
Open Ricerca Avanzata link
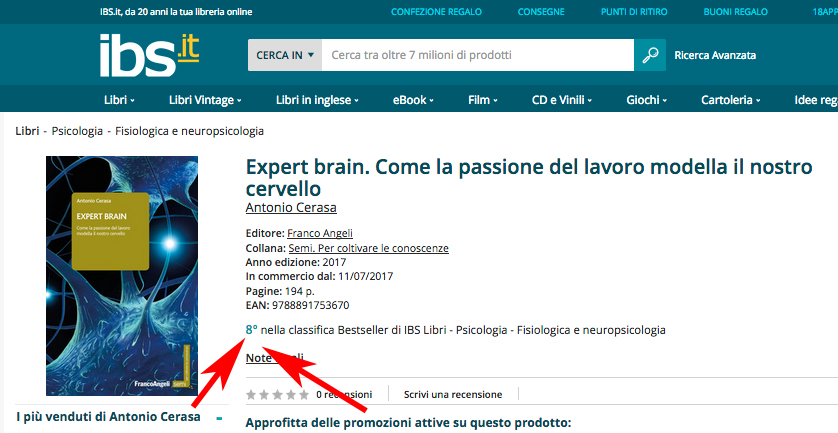click(x=715, y=55)
